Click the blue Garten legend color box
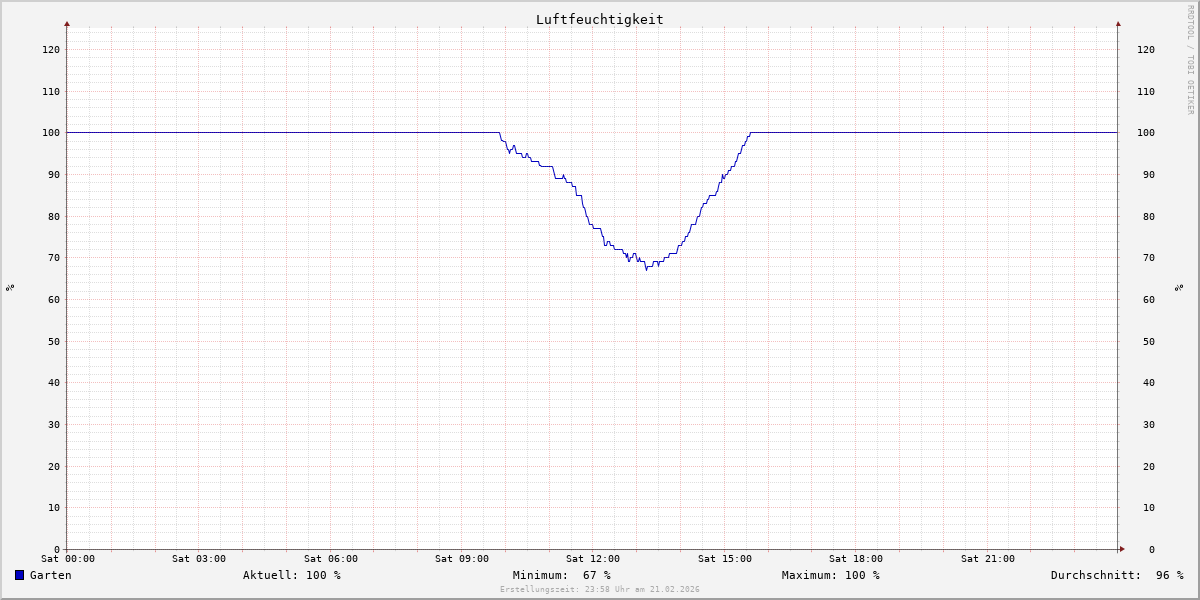The width and height of the screenshot is (1200, 600). (19, 575)
